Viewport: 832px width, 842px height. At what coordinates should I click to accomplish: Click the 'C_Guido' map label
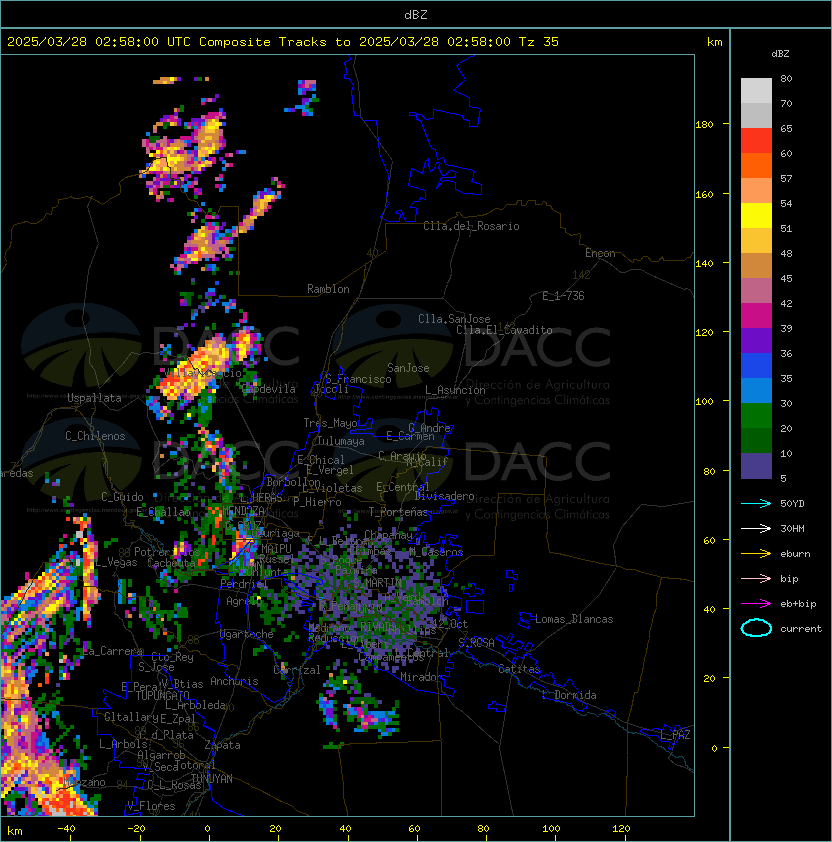click(x=122, y=497)
